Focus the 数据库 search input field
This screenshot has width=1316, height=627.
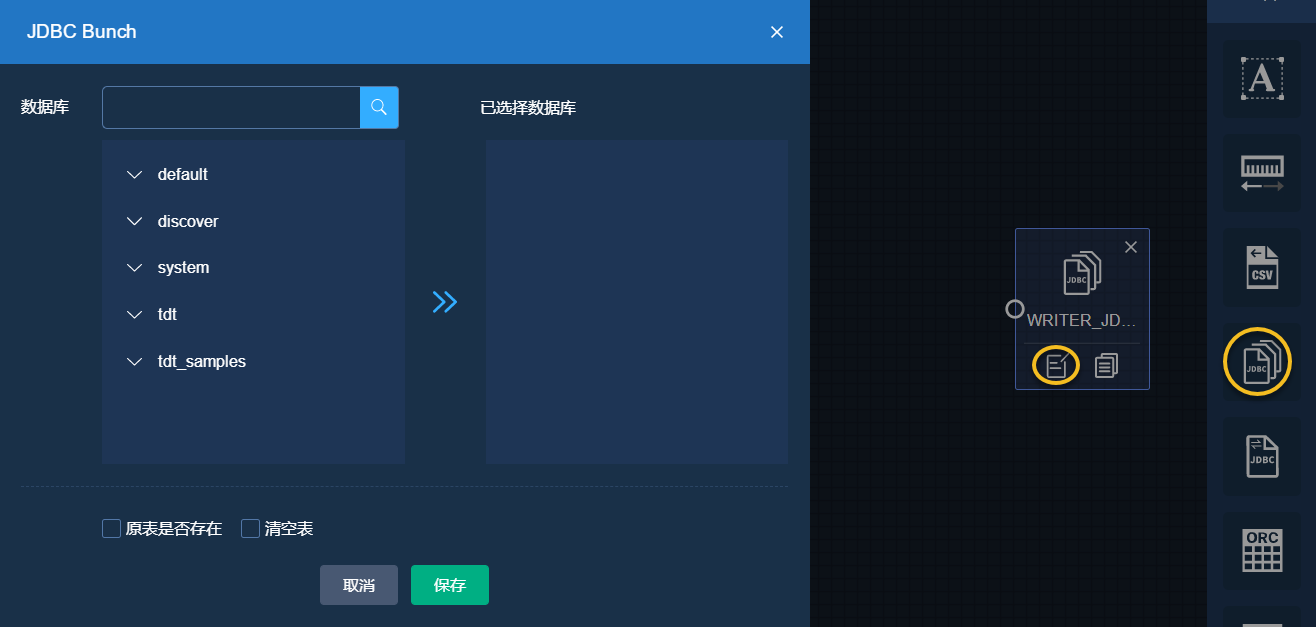[x=231, y=107]
